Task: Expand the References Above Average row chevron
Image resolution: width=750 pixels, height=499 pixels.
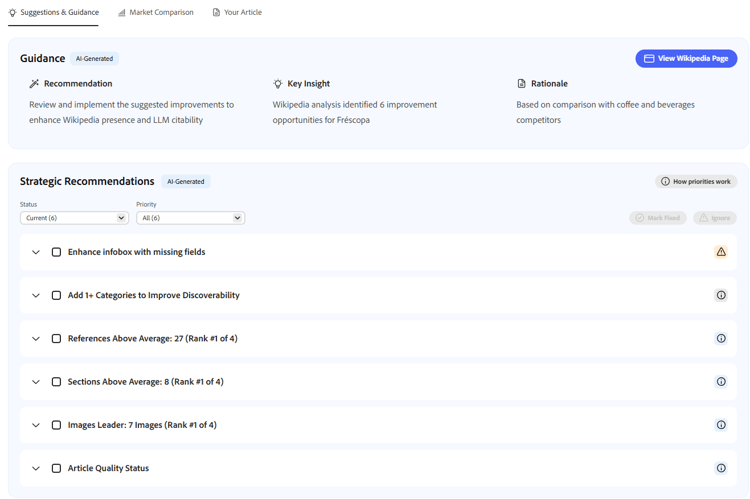Action: pos(36,338)
